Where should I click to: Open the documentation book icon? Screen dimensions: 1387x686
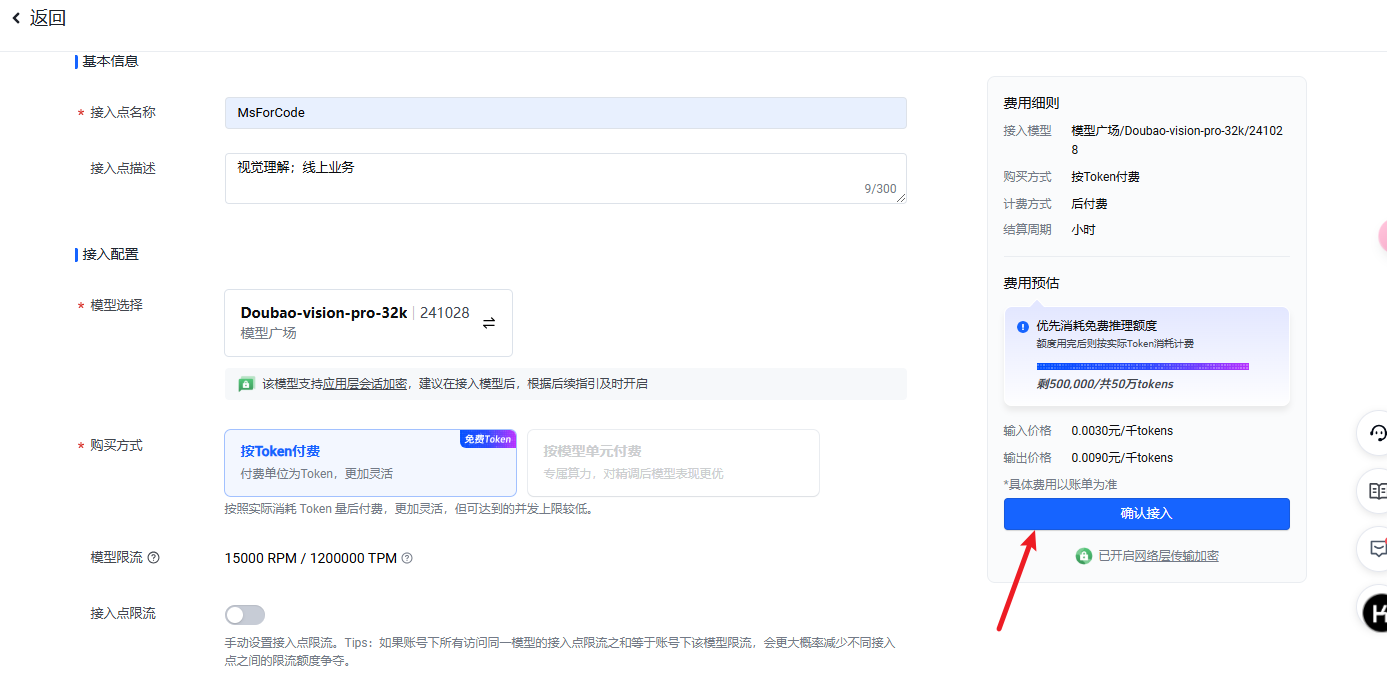1378,491
